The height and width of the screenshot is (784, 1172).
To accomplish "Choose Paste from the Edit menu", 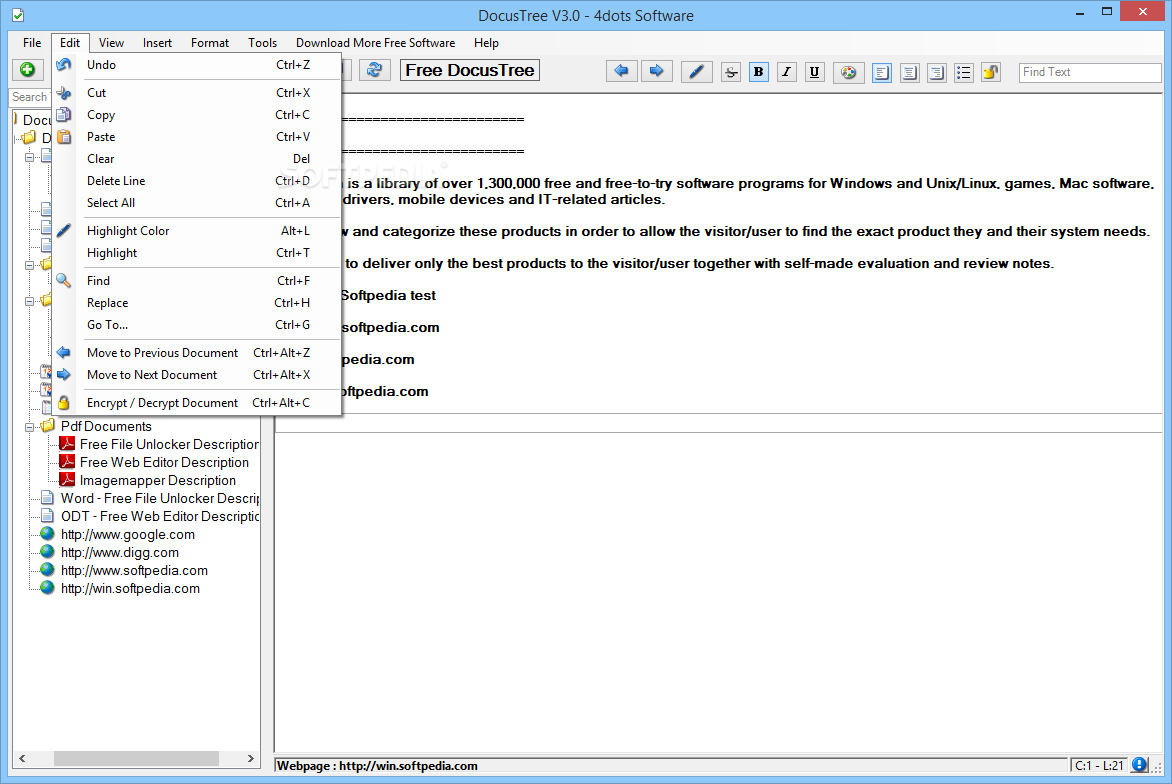I will point(197,137).
